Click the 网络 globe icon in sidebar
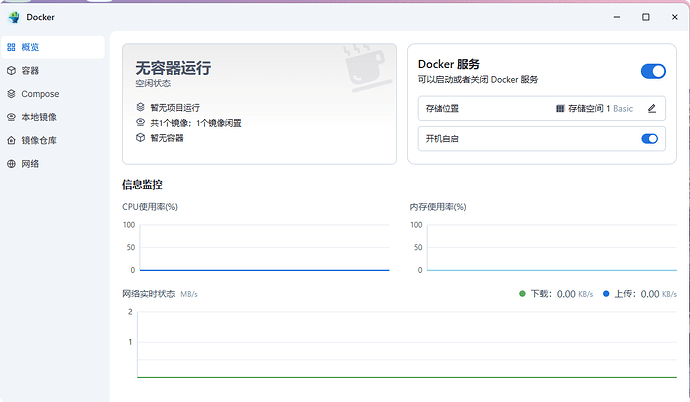 point(11,164)
